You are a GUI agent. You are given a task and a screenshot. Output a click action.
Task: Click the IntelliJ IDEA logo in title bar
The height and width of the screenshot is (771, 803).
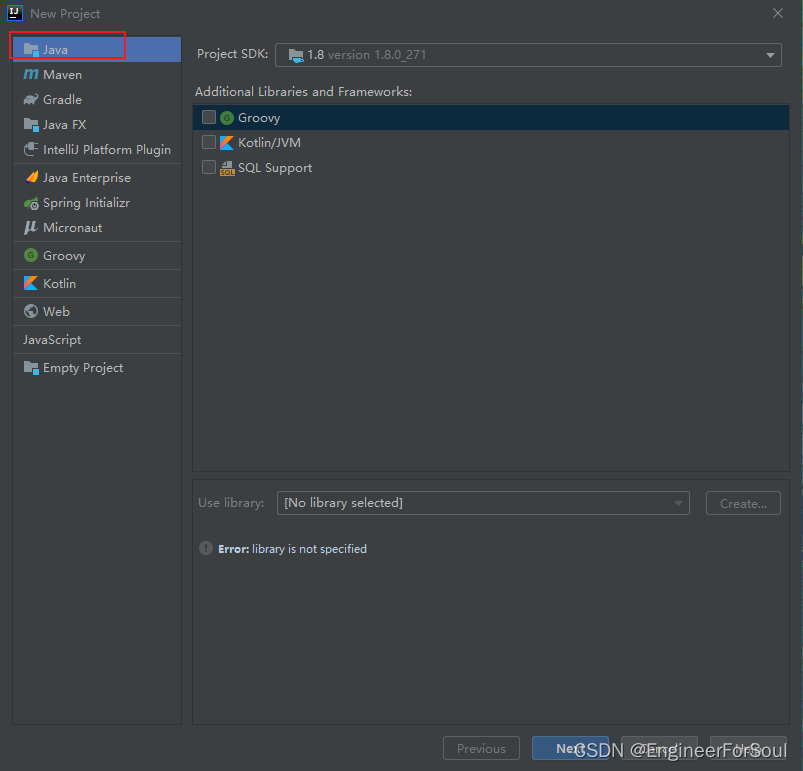click(x=15, y=13)
